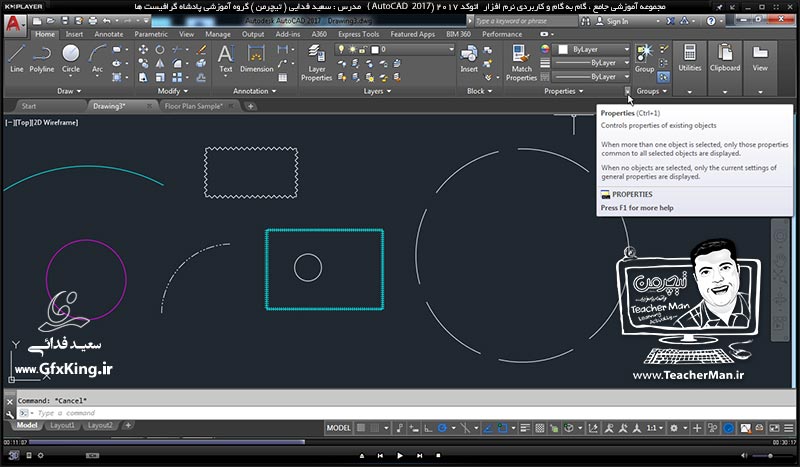Click the command line input field
Screen dimensions: 800x467
pos(406,413)
